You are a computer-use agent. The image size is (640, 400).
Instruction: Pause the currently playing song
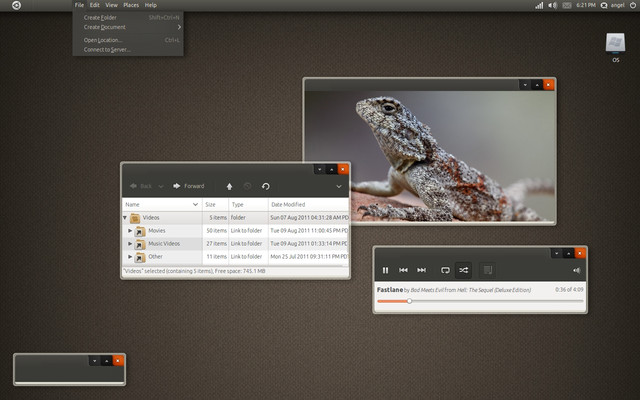point(385,270)
